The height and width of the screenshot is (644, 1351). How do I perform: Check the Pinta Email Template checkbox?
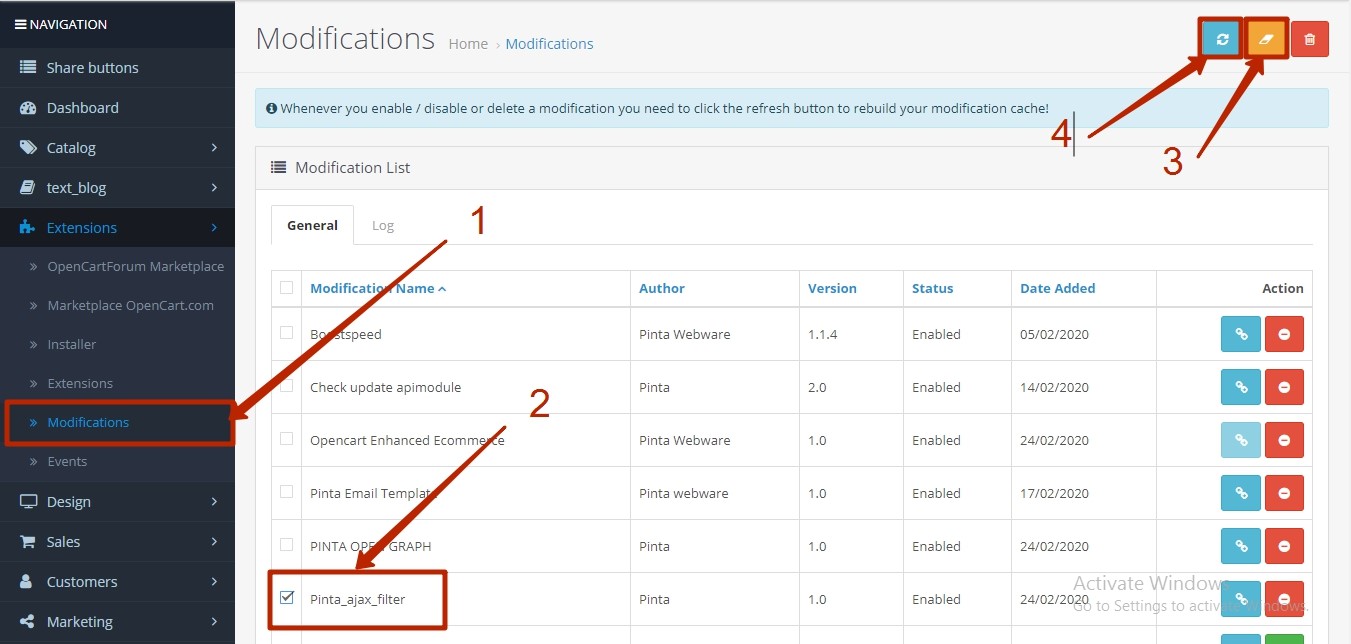point(287,491)
